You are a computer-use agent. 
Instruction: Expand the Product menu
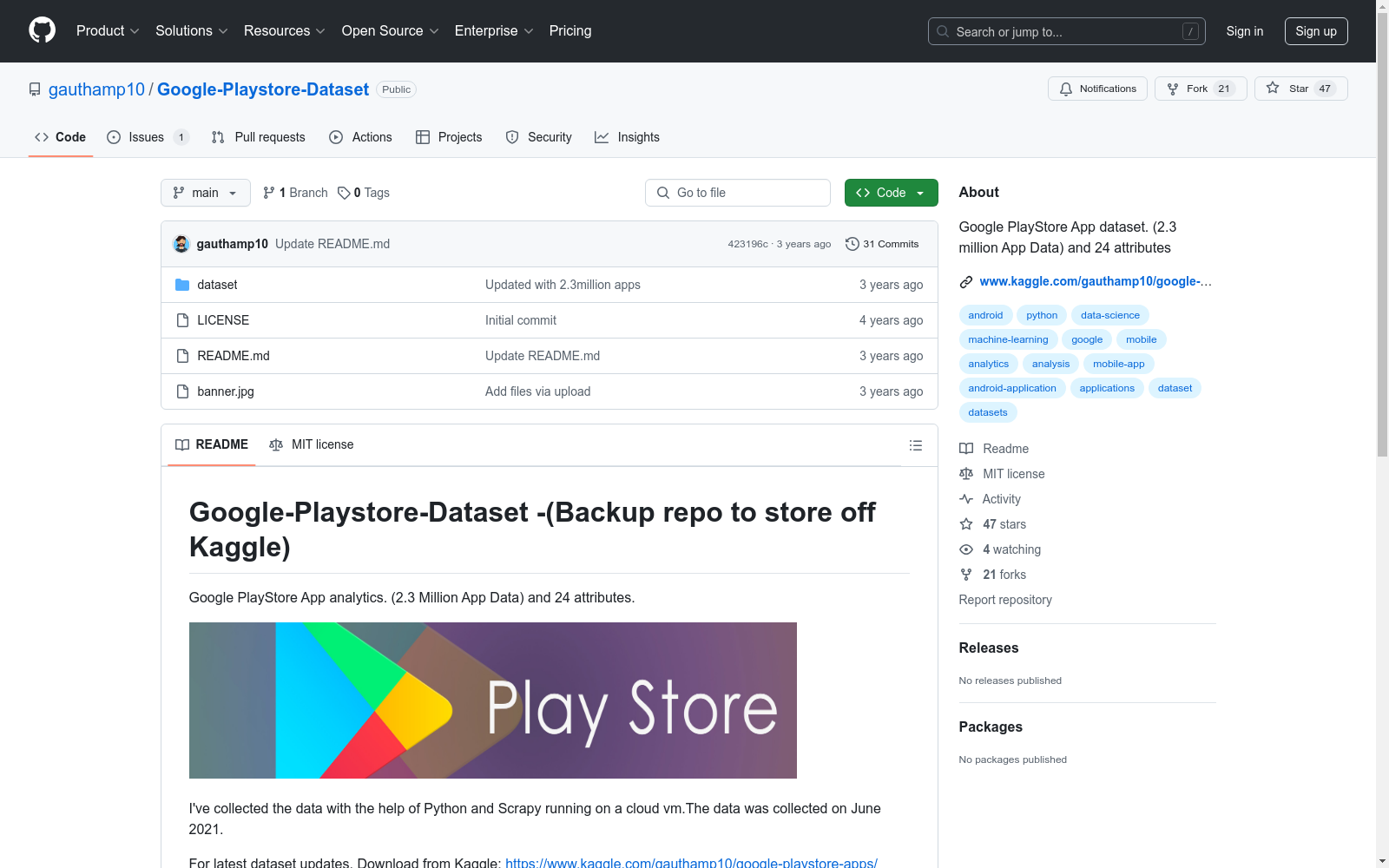pyautogui.click(x=108, y=31)
